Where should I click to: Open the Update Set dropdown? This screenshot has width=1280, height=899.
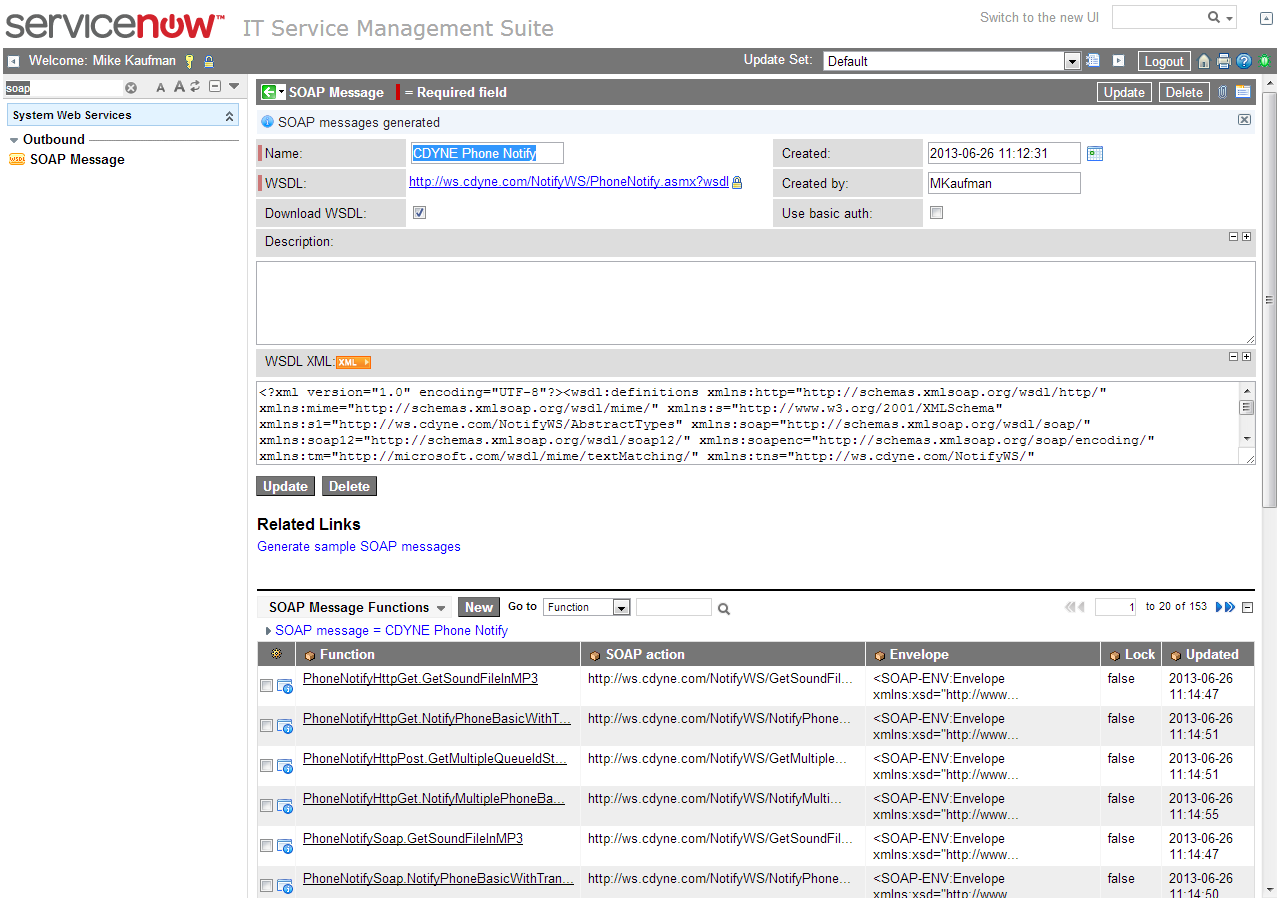pyautogui.click(x=952, y=61)
